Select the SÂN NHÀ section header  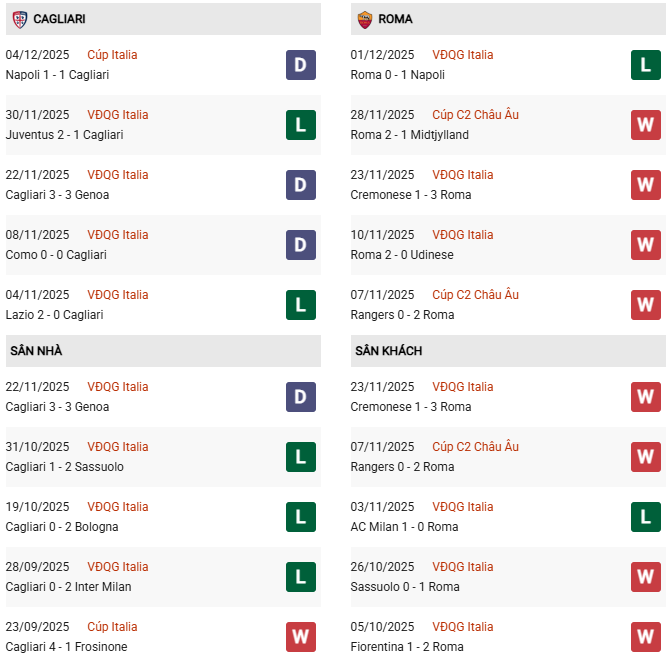click(37, 351)
